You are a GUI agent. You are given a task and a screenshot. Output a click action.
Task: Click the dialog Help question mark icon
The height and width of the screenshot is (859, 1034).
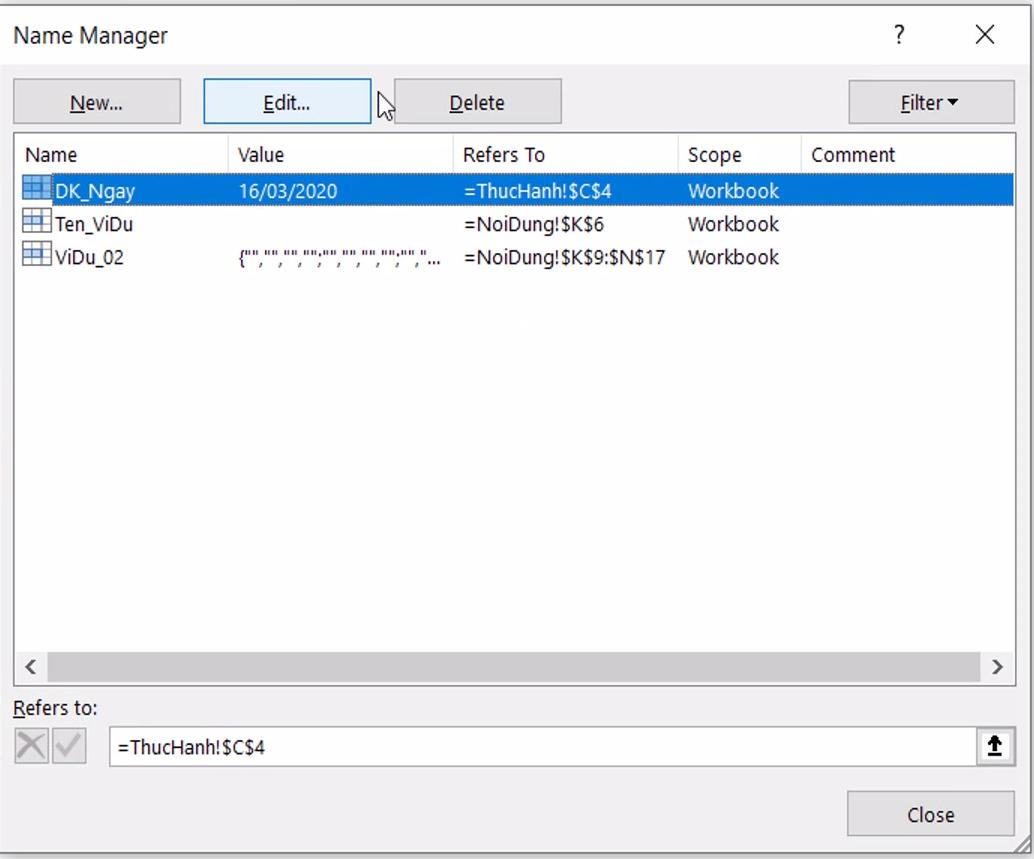[898, 34]
